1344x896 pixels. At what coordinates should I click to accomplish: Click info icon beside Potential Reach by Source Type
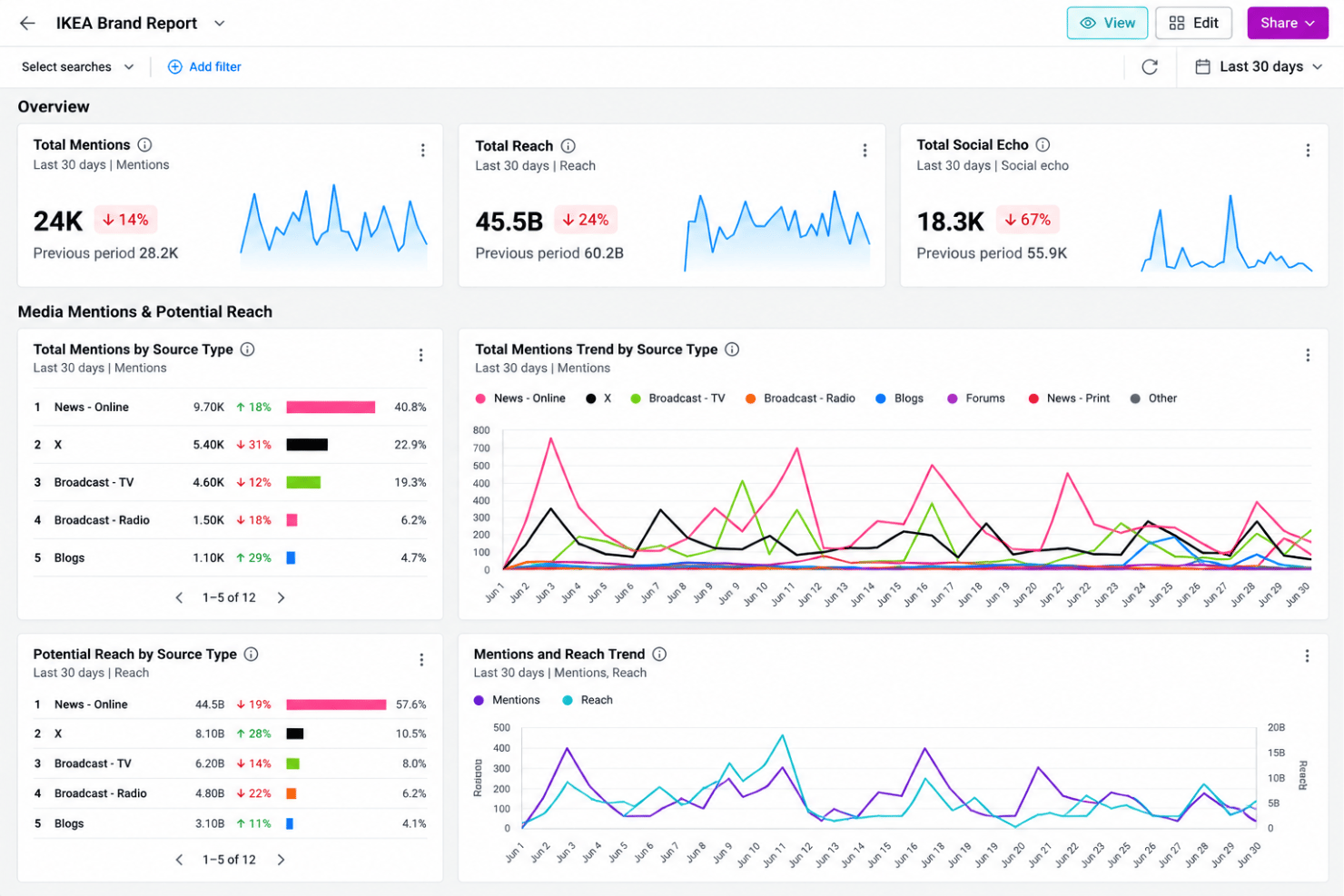tap(252, 654)
